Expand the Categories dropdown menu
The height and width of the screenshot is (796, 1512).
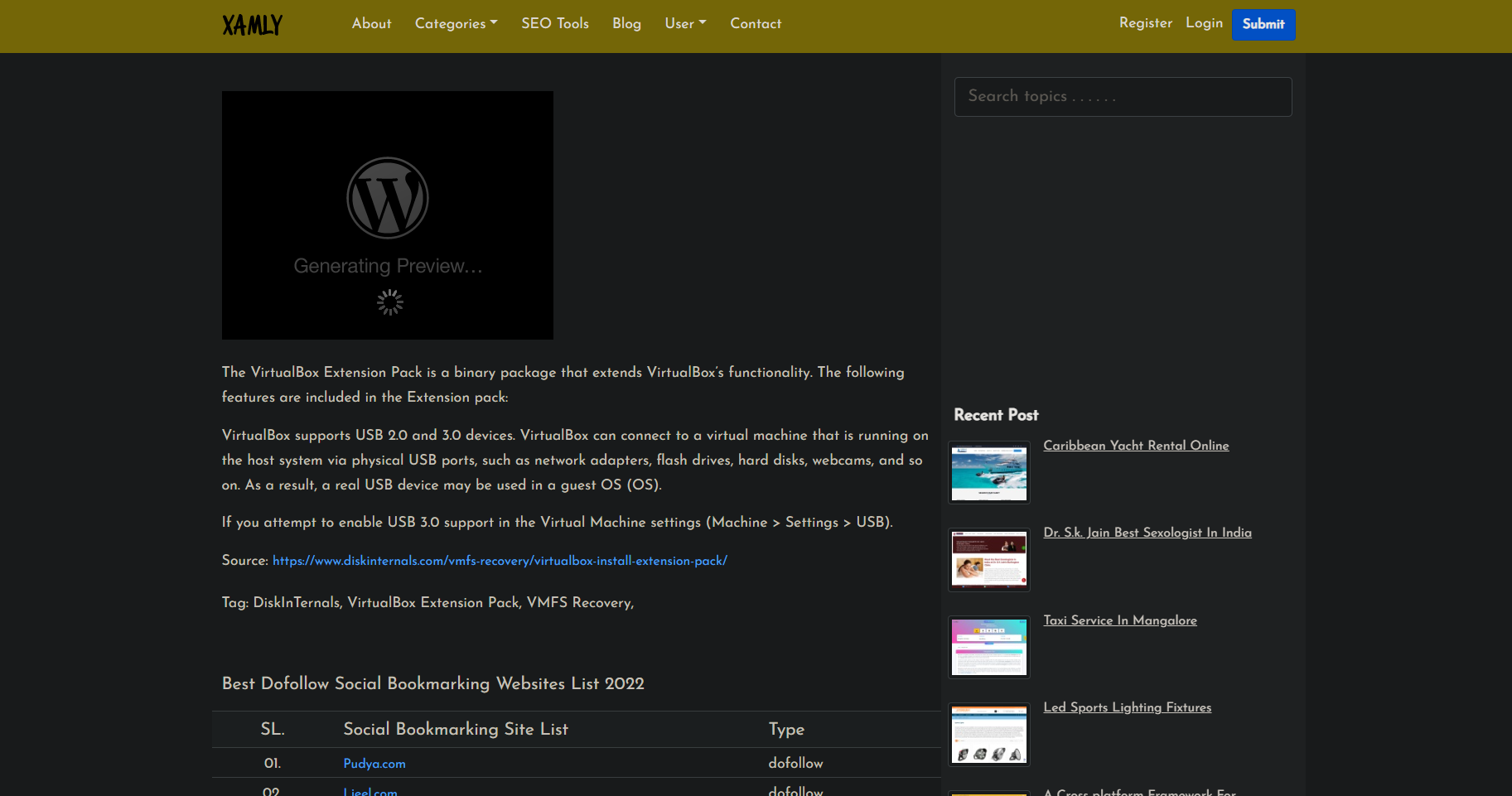coord(456,23)
